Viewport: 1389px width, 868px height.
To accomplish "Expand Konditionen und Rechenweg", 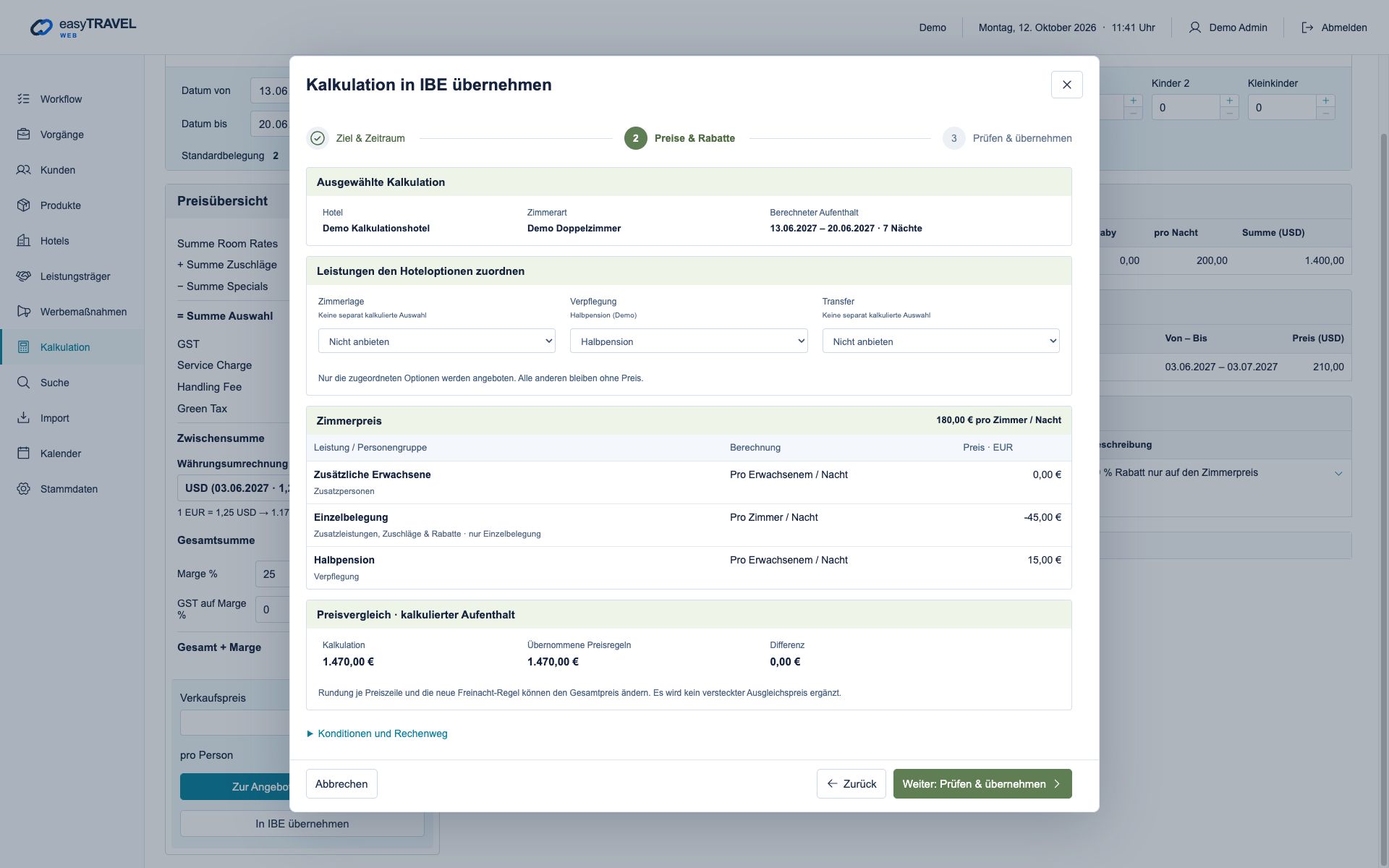I will point(377,733).
